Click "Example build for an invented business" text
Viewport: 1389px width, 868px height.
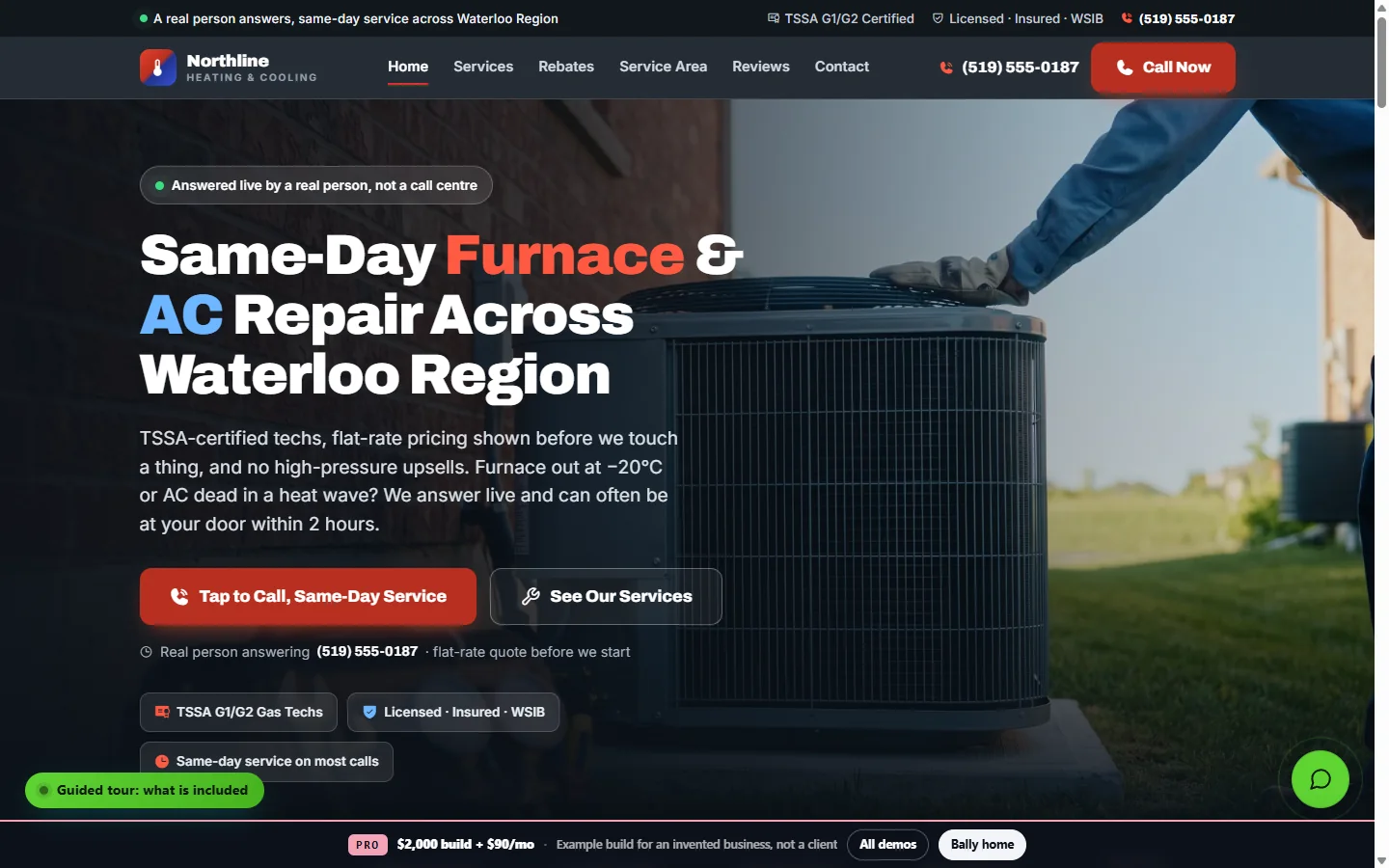tap(664, 844)
